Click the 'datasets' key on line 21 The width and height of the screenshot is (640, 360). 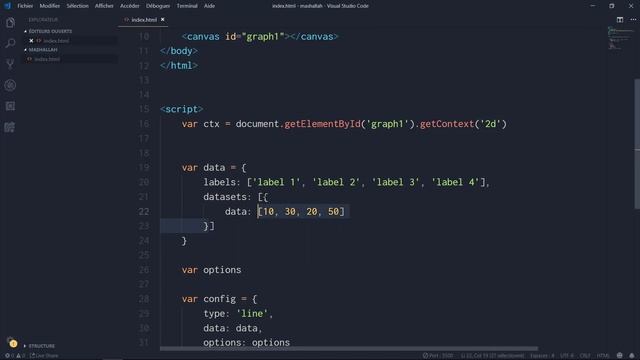click(x=225, y=197)
